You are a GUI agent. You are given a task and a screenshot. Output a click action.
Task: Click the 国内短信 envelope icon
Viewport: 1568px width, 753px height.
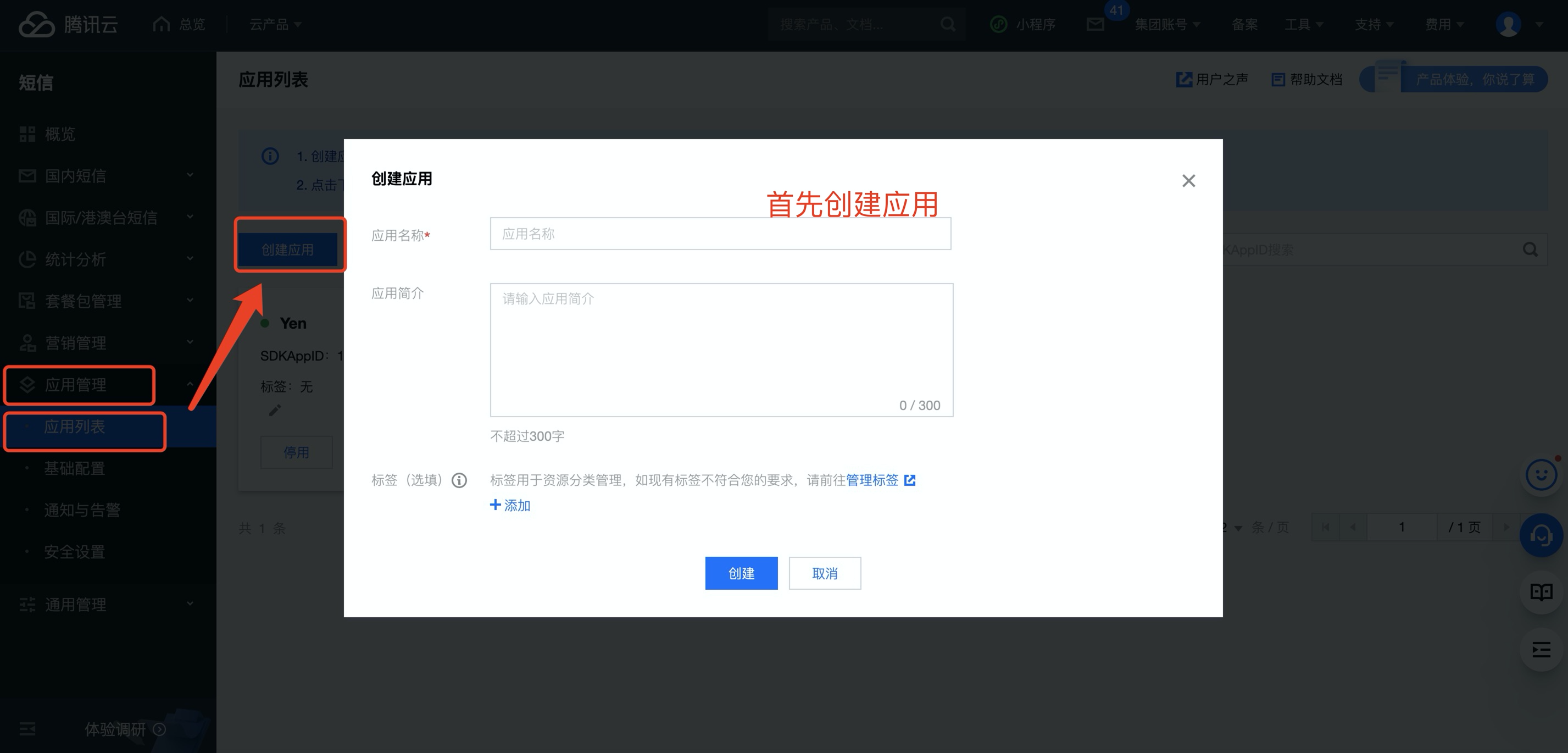pos(27,176)
